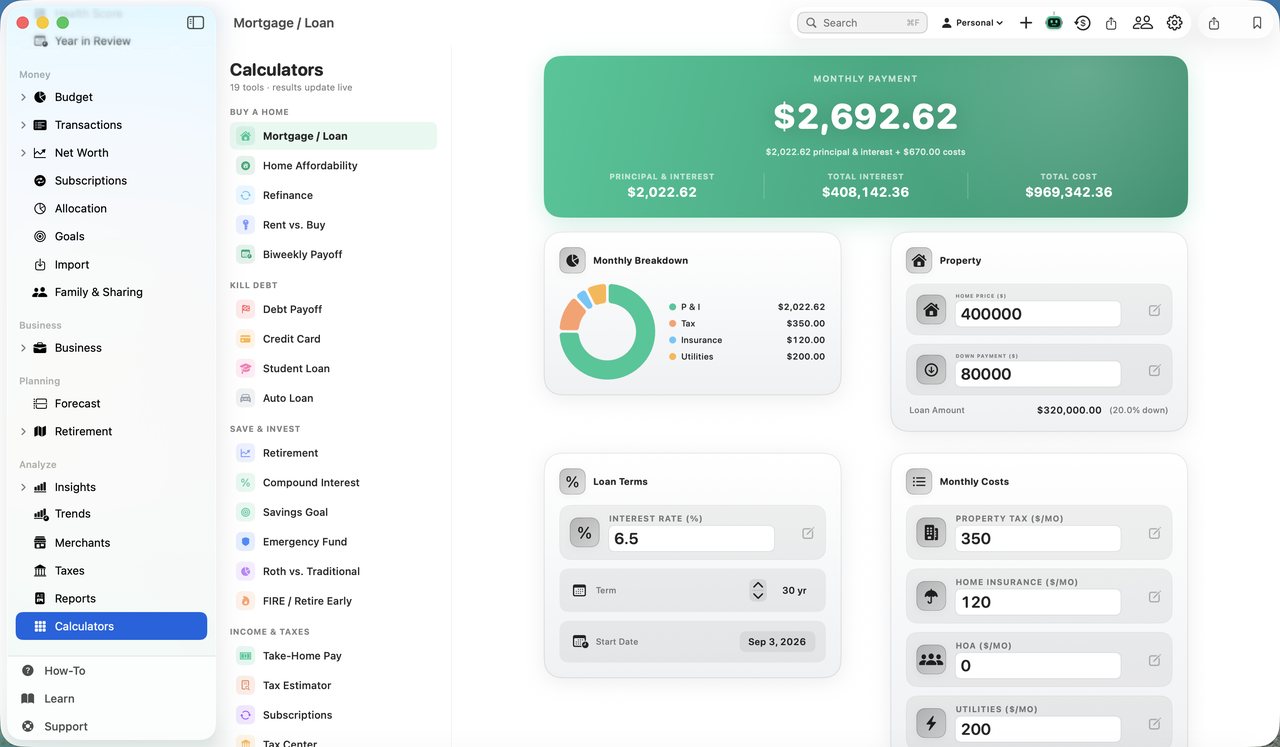
Task: Click the edit icon for Utilities
Action: tap(1155, 724)
